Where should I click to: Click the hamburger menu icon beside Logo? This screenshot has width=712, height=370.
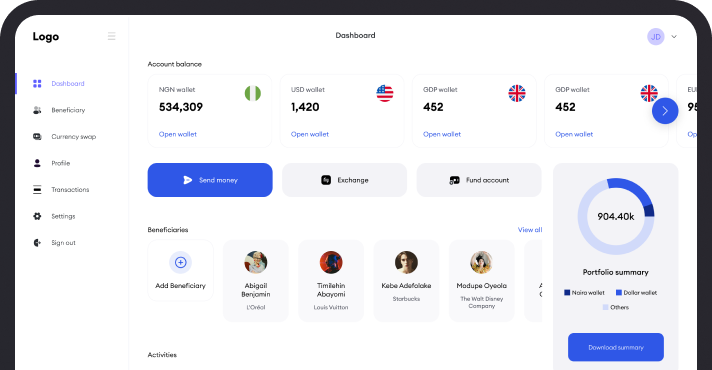[x=111, y=36]
